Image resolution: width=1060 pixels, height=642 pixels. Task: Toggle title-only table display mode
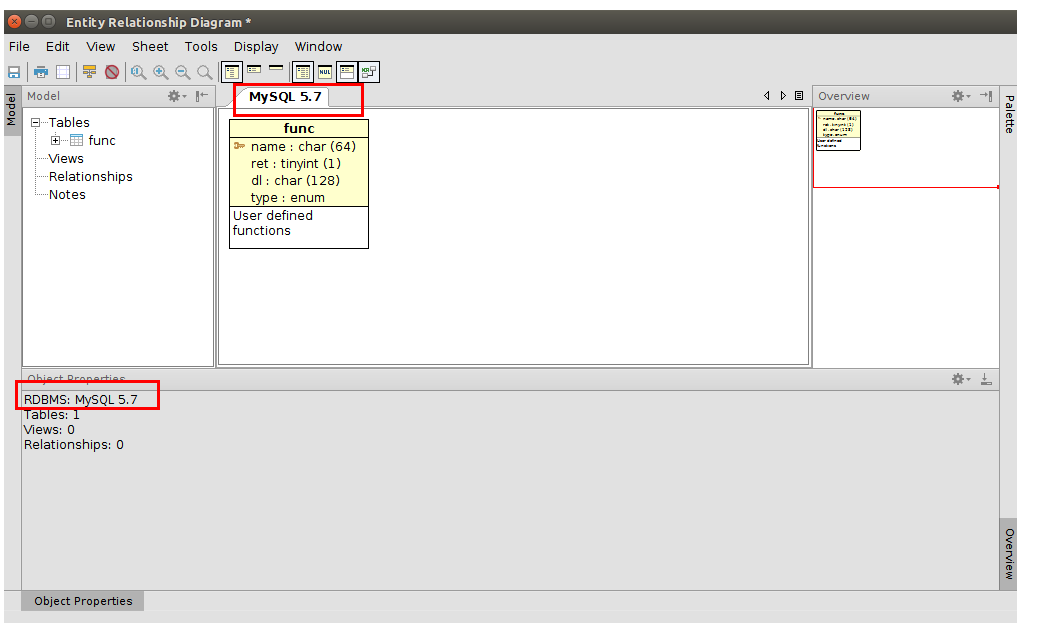[276, 68]
